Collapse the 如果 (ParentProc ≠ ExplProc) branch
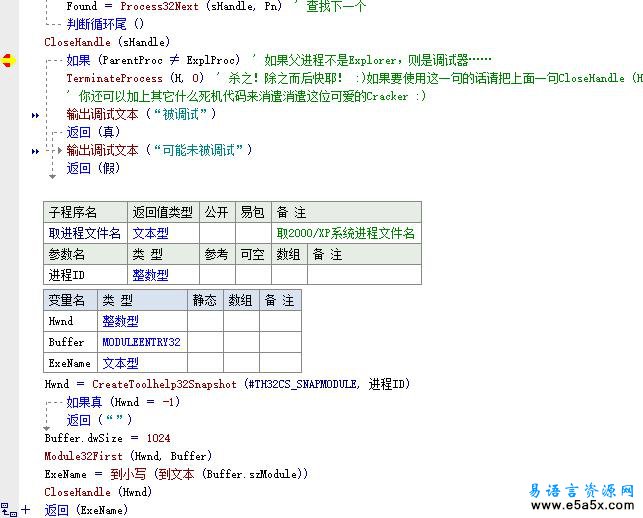 [48, 61]
